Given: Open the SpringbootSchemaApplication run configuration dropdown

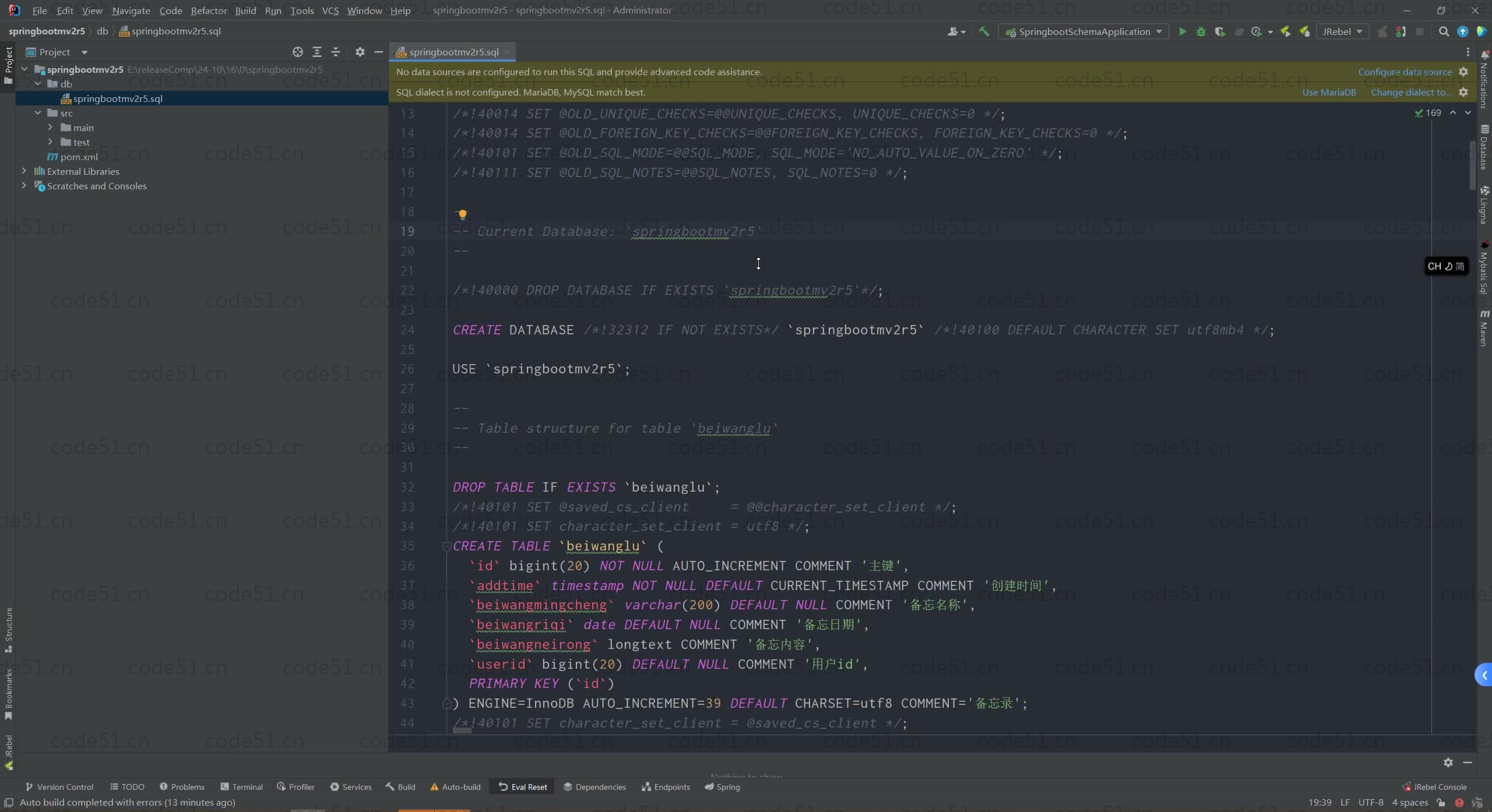Looking at the screenshot, I should point(1084,31).
